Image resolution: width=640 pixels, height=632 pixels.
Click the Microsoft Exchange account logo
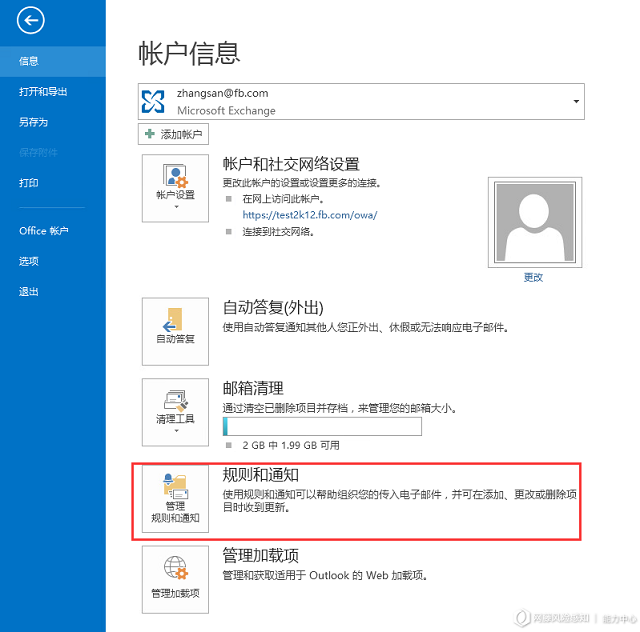(153, 102)
